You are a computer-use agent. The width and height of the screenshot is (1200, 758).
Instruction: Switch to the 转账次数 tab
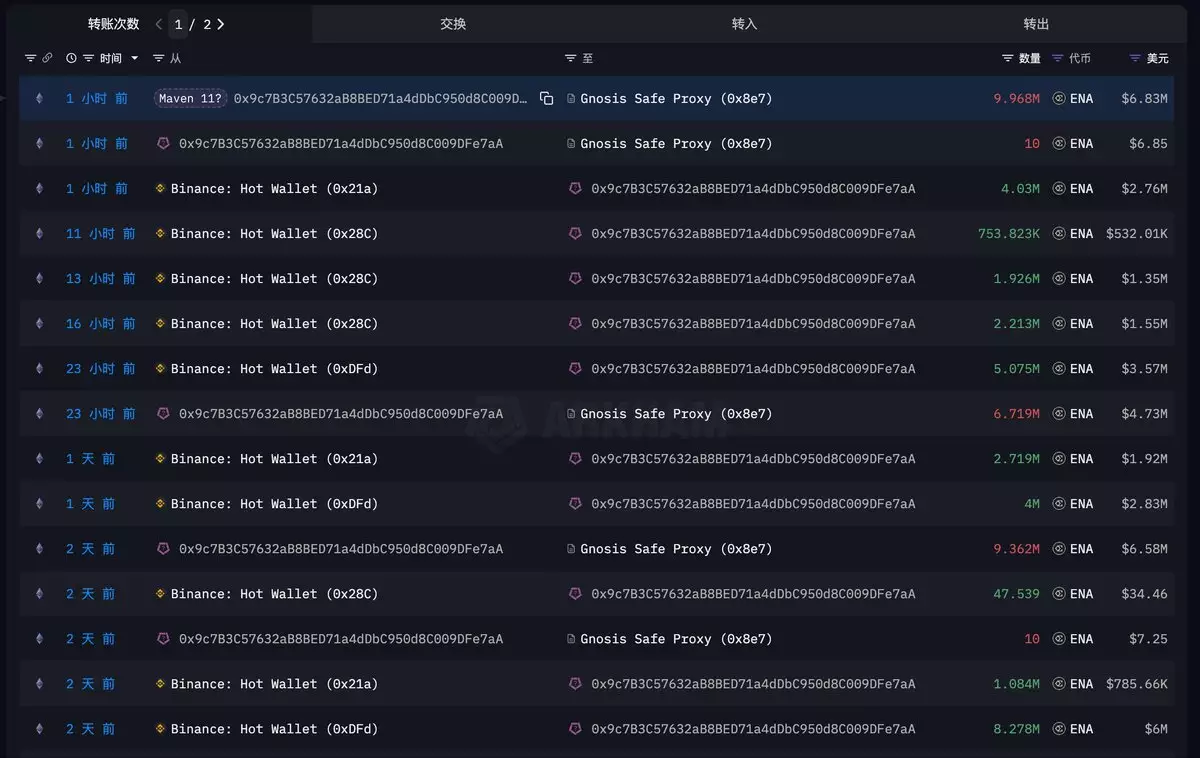coord(114,24)
